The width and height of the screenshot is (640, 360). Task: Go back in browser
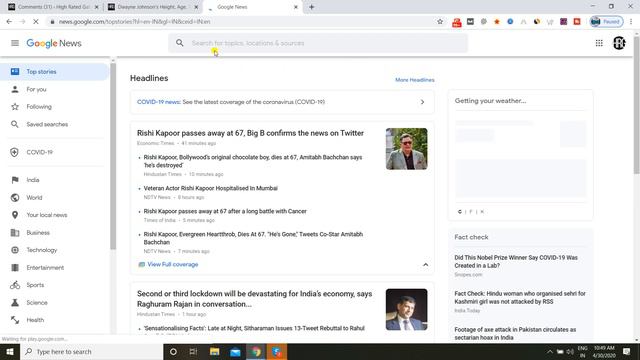[9, 22]
